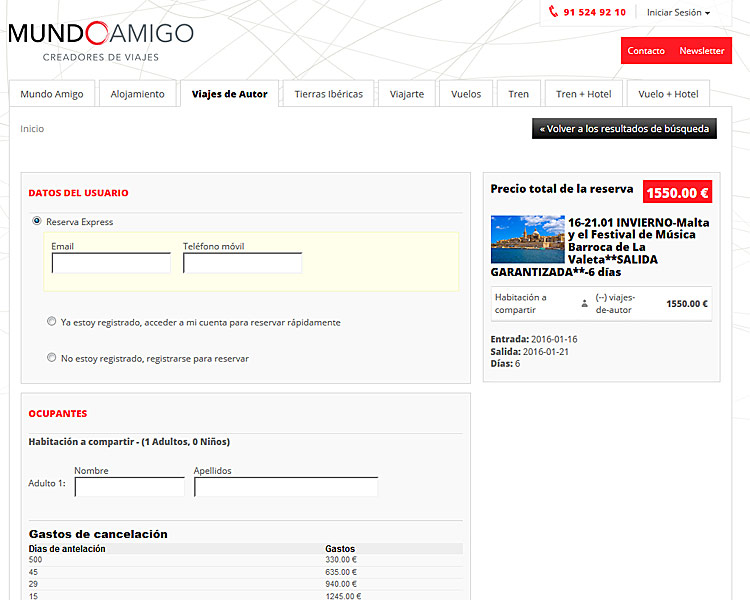Click the person icon in room summary

[585, 303]
